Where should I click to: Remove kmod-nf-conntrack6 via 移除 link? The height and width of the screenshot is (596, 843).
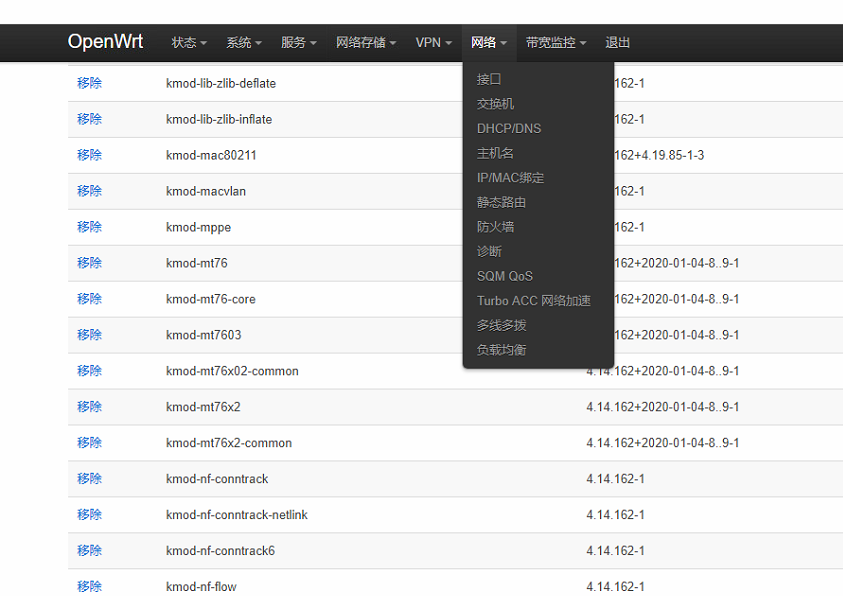[89, 551]
